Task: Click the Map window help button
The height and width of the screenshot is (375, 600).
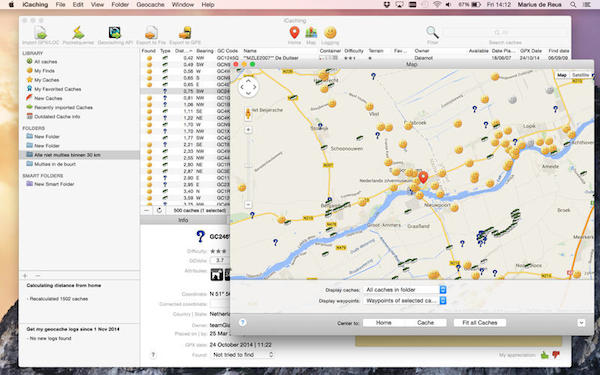Action: tap(243, 323)
